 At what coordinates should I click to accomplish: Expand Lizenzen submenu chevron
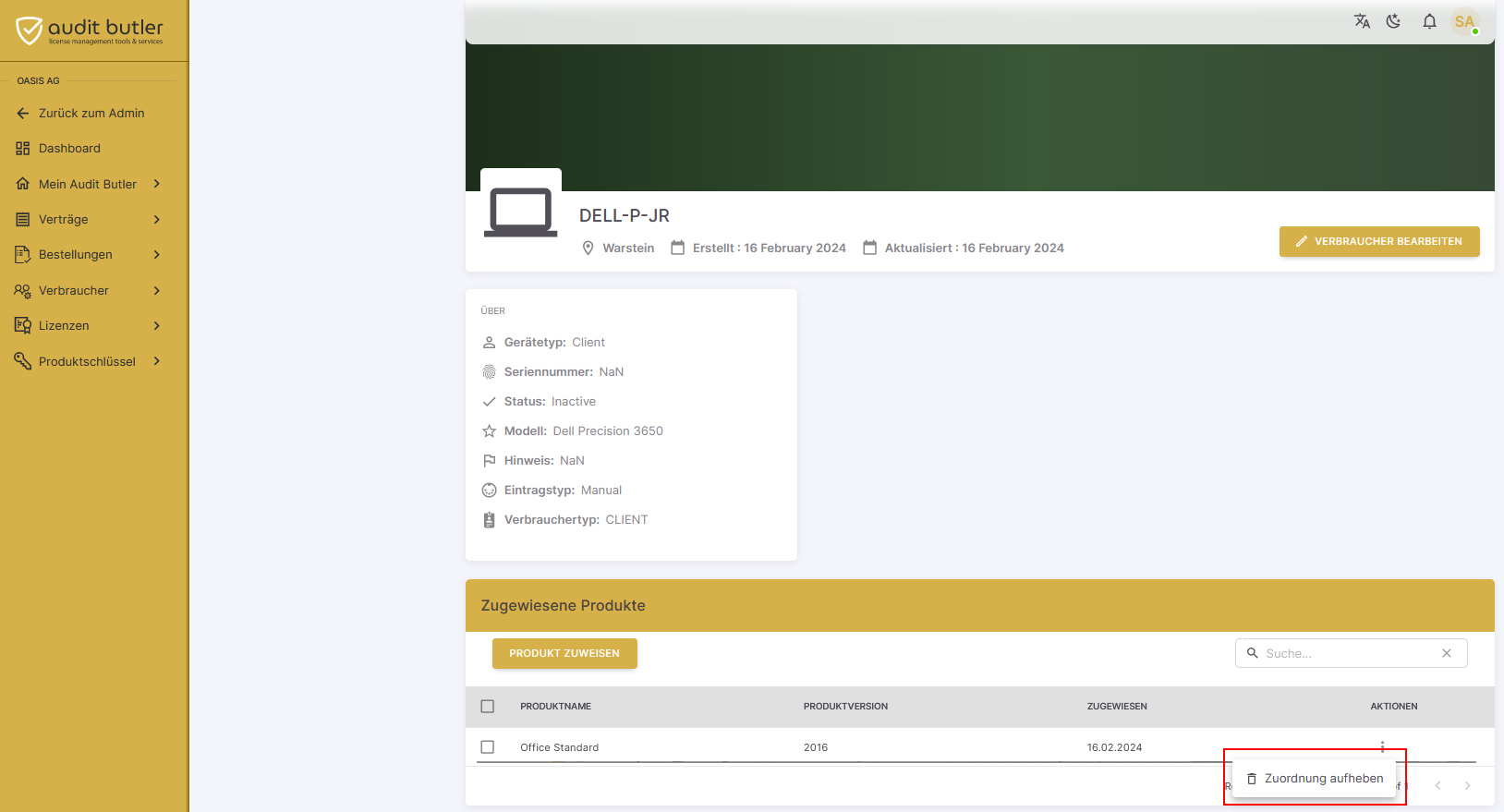coord(157,326)
